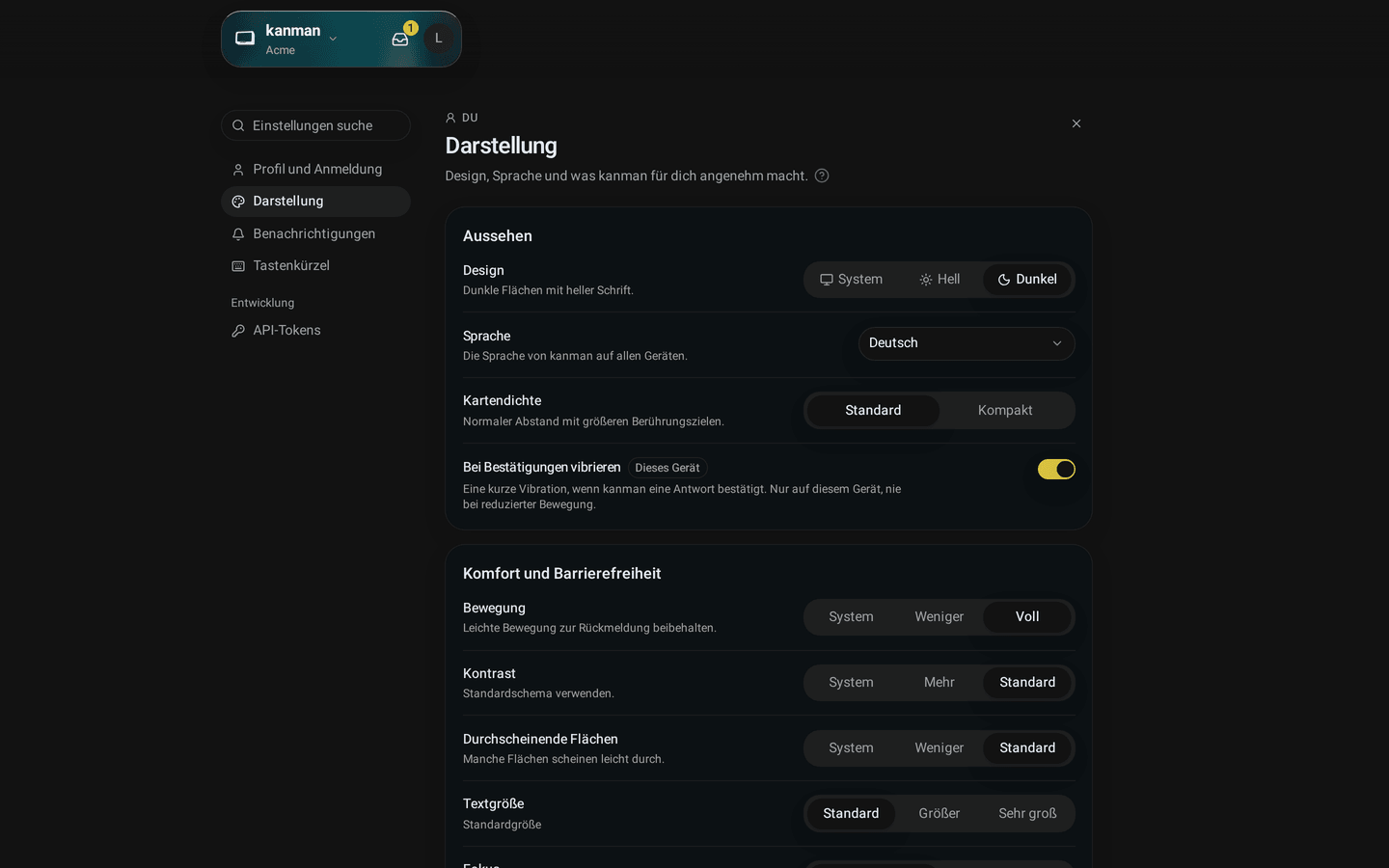Set Textgröße to Größer
Screen dimensions: 1389x868
[940, 814]
